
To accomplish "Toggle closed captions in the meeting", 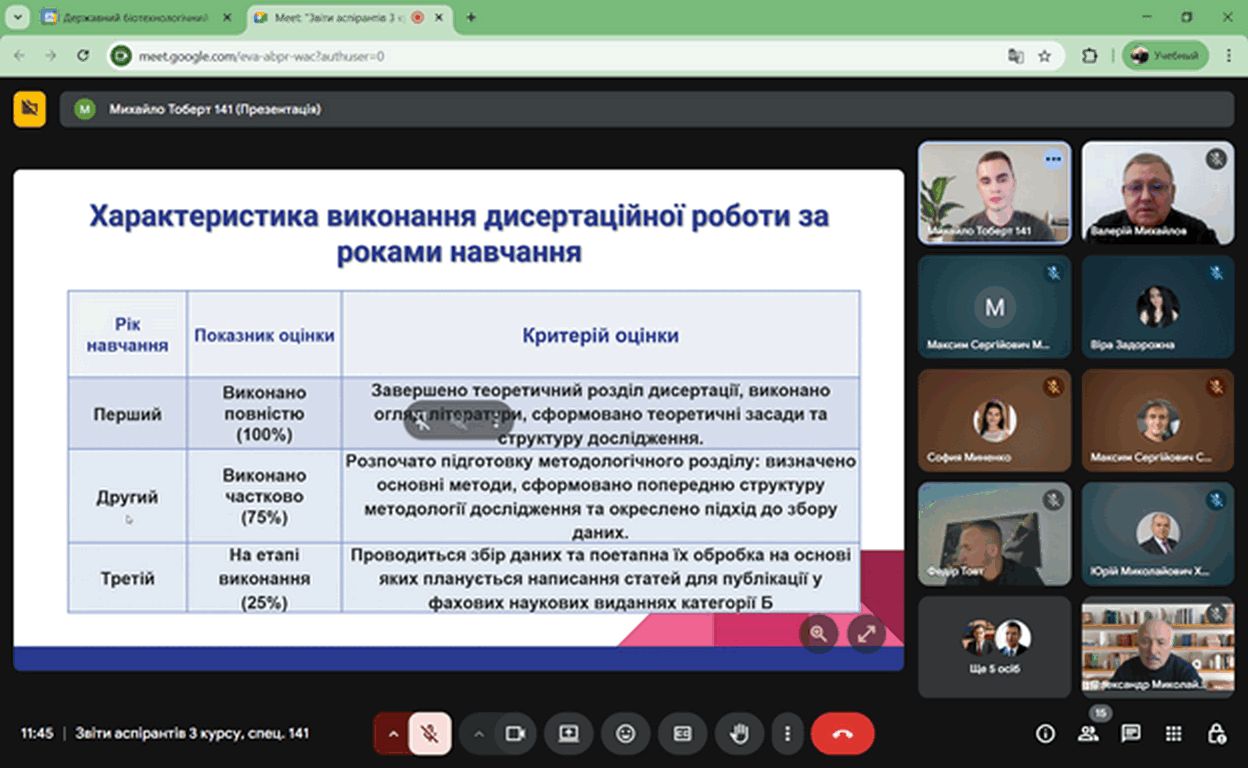I will point(682,734).
